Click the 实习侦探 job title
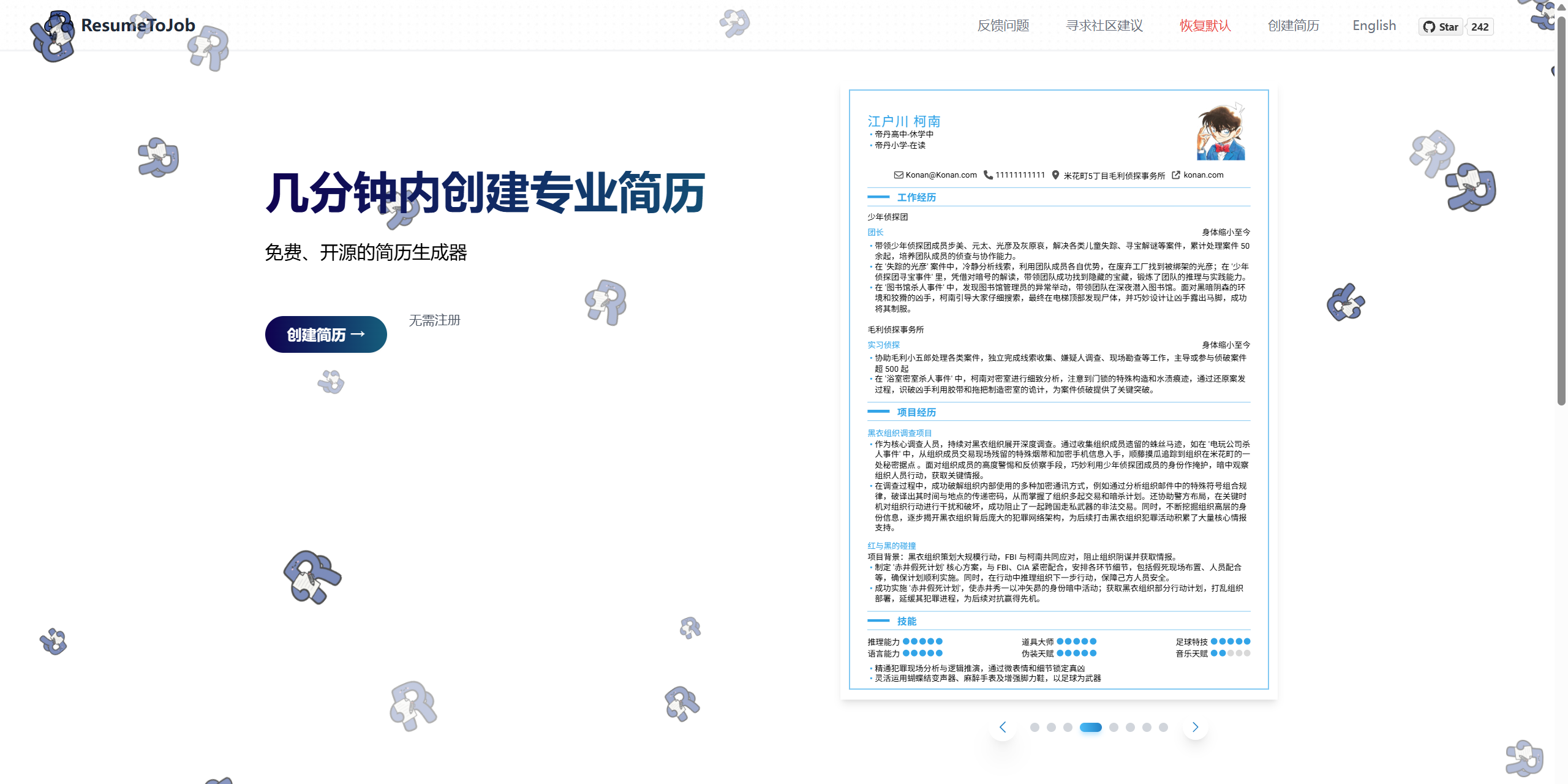The image size is (1568, 784). click(x=883, y=345)
